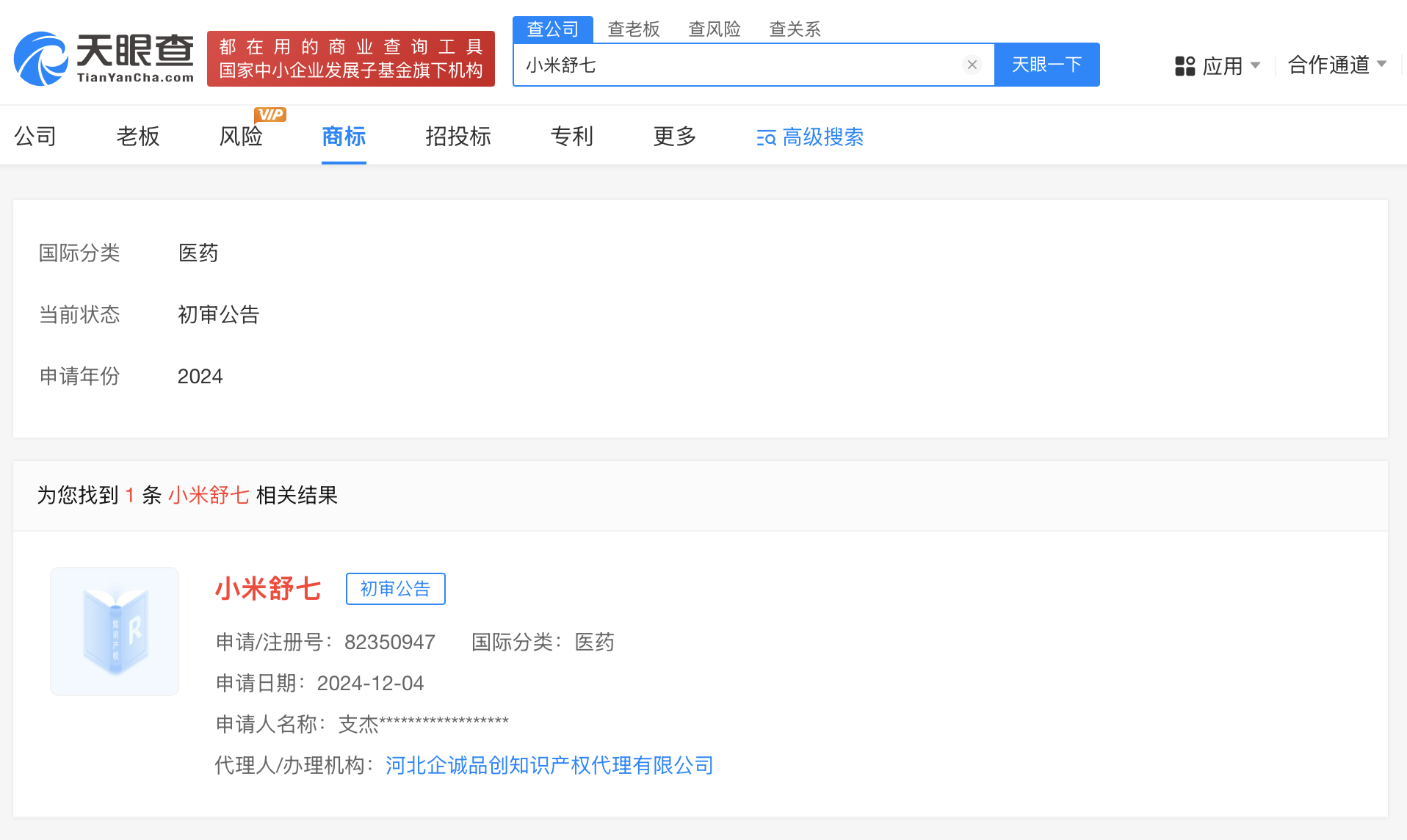Switch to the 查公司 search tab
The image size is (1407, 840).
tap(553, 29)
